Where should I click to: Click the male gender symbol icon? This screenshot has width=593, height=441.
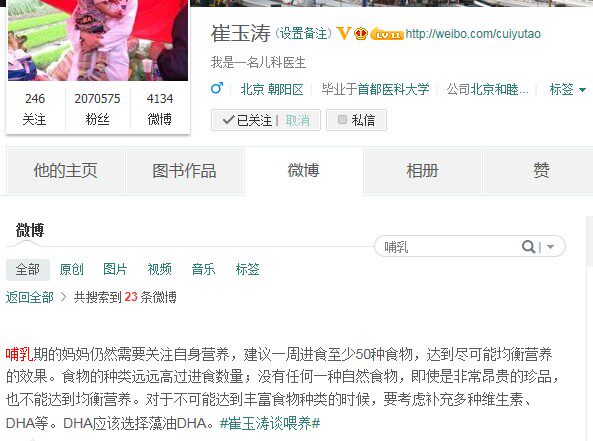pyautogui.click(x=217, y=89)
